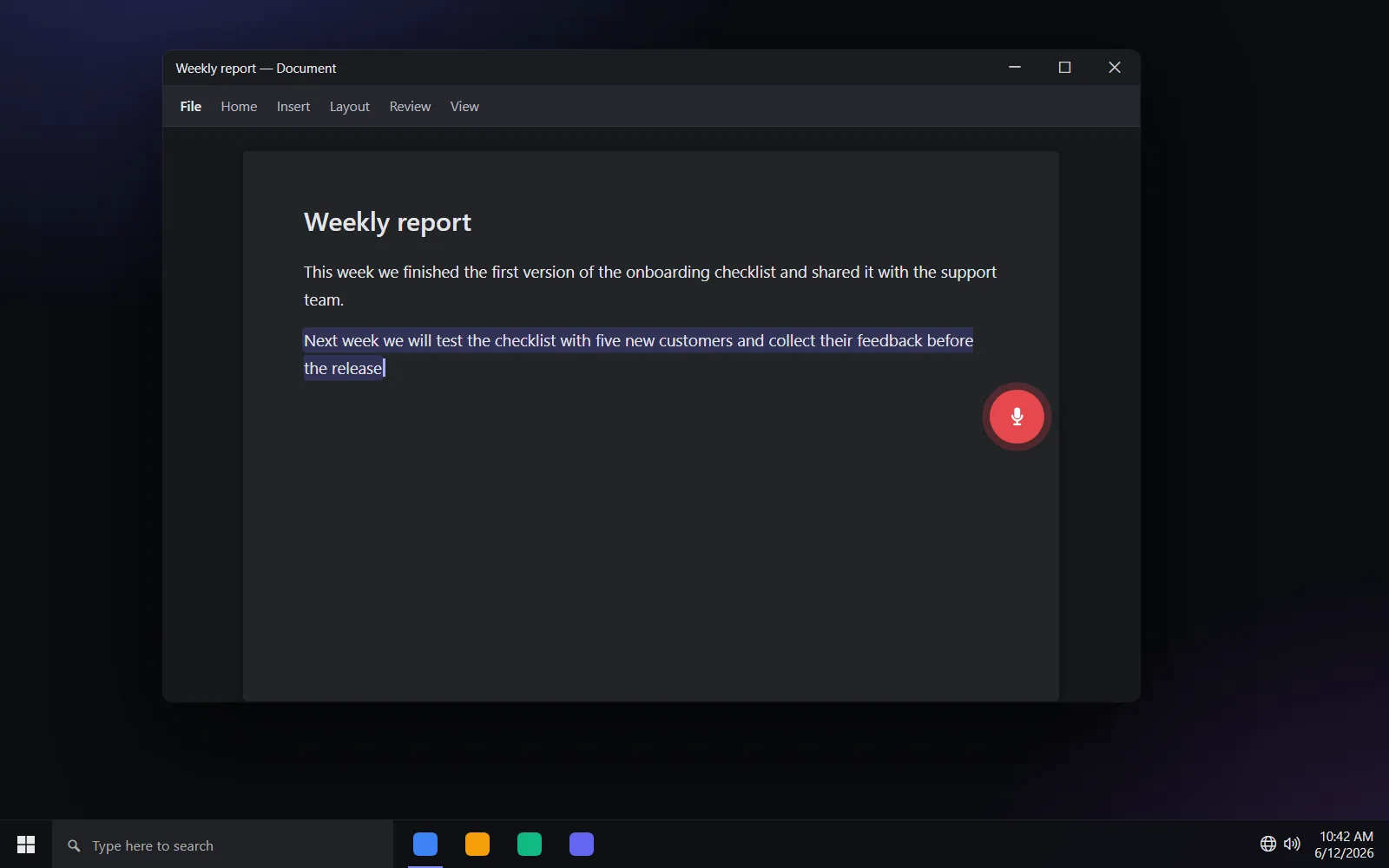Open the clock showing 10:42 AM
Image resolution: width=1389 pixels, height=868 pixels.
pyautogui.click(x=1345, y=845)
